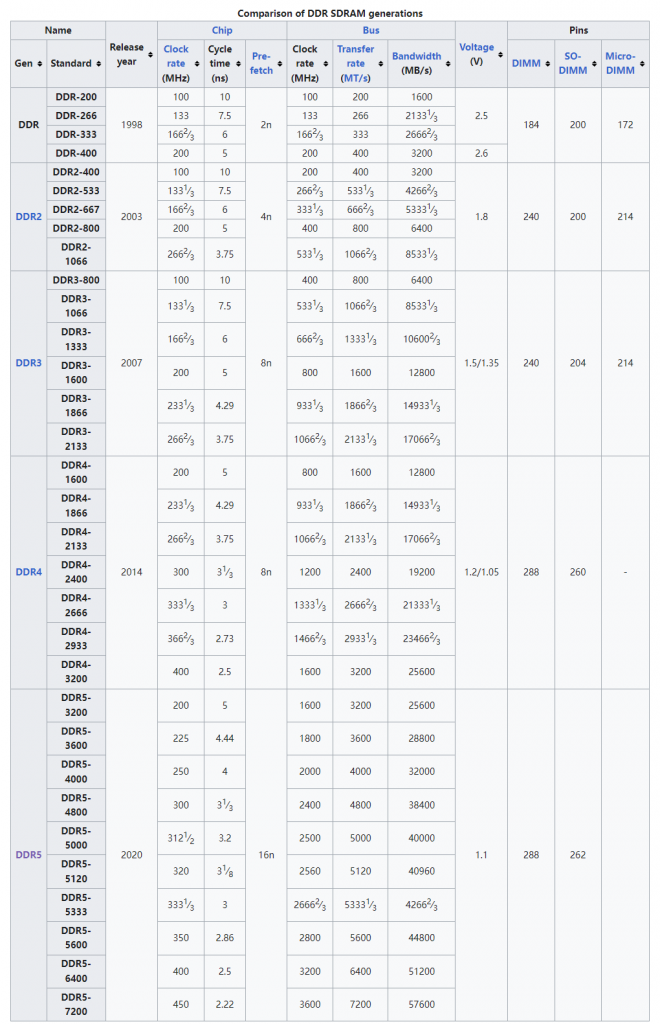
Task: Open the Voltage header link
Action: tap(476, 48)
